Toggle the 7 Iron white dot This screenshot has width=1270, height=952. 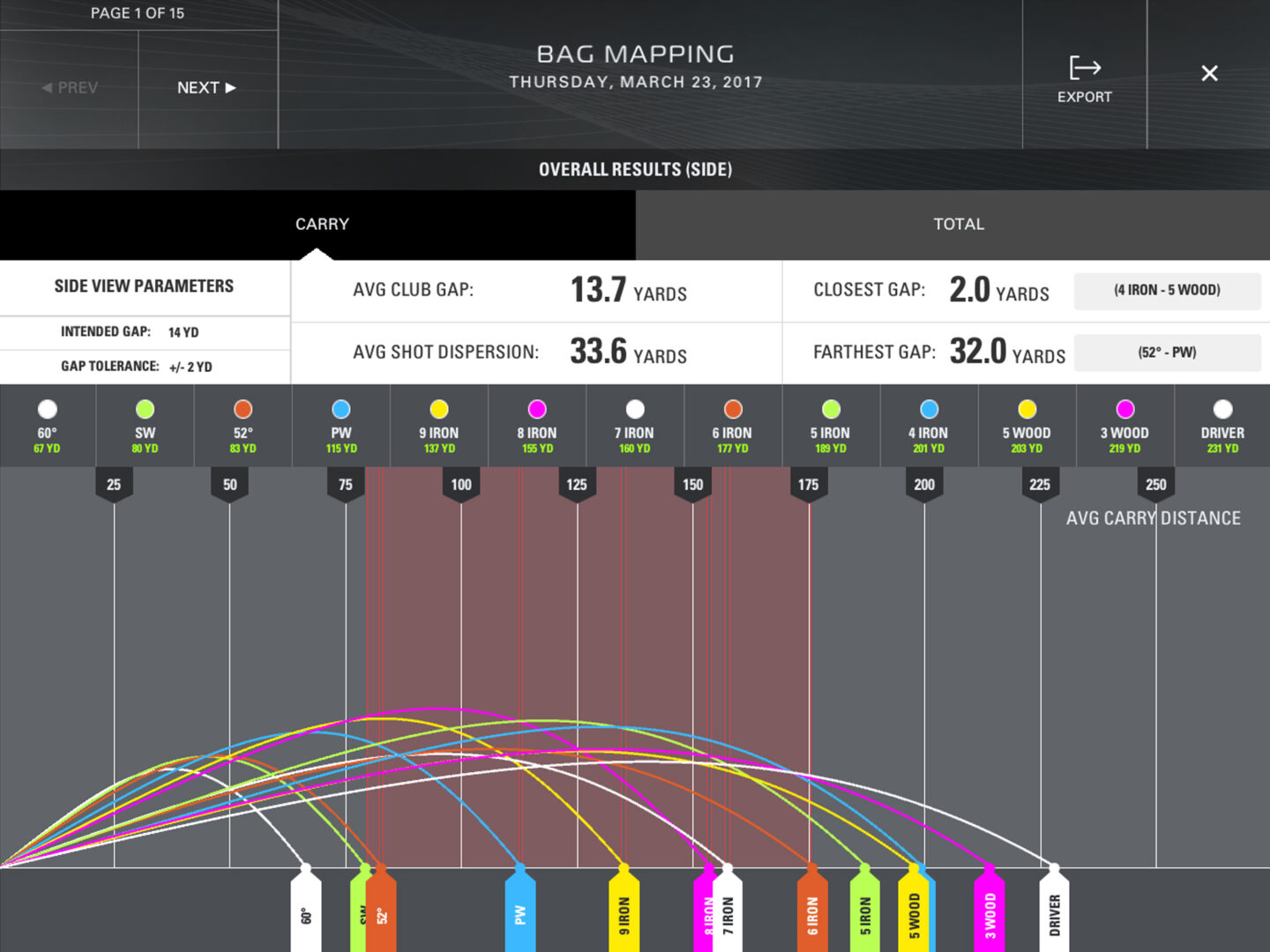click(635, 409)
